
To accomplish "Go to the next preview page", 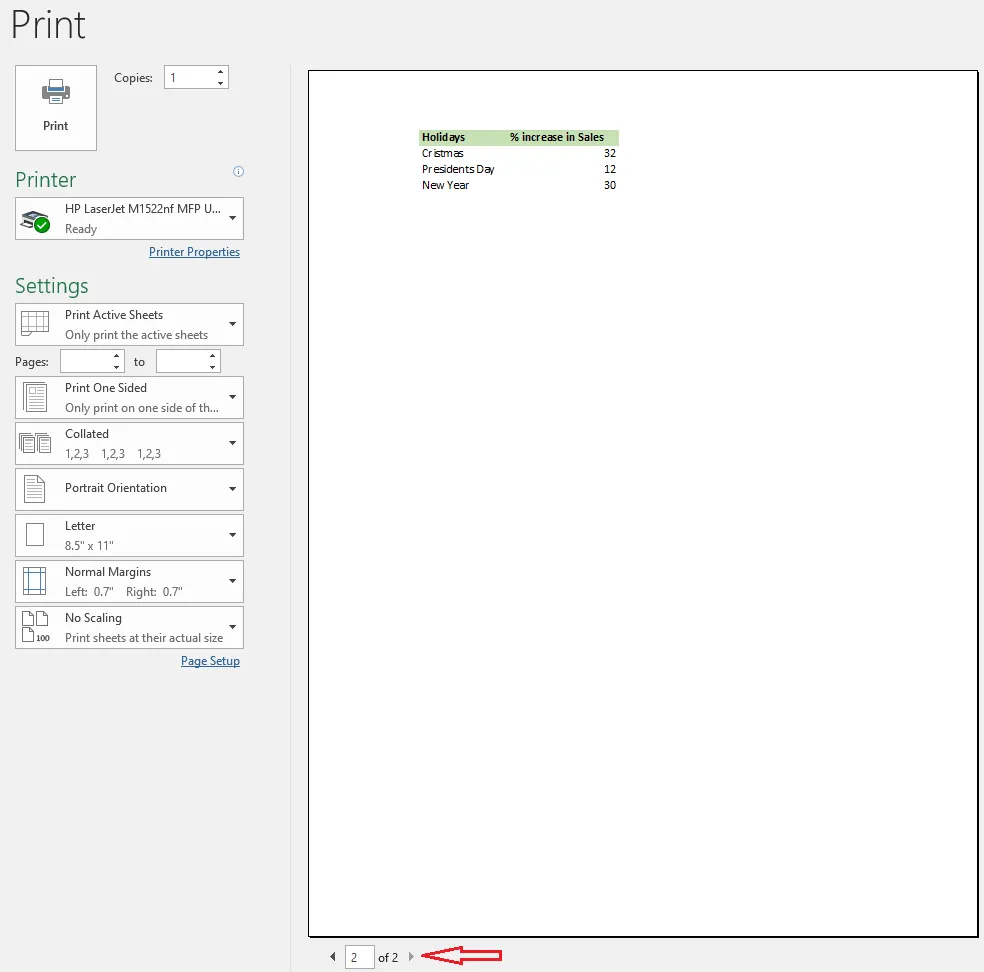I will (411, 956).
